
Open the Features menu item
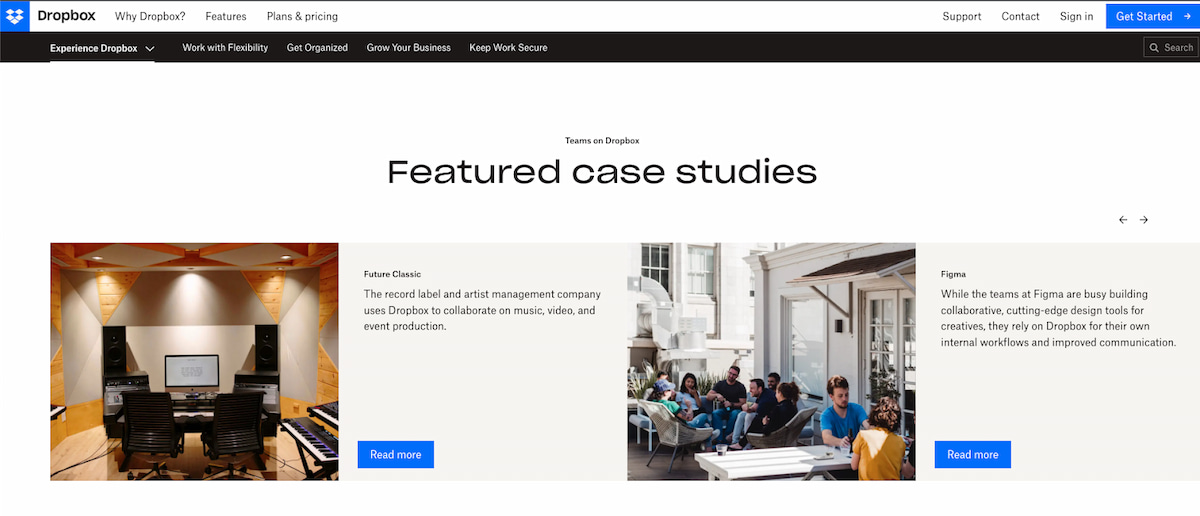pos(226,16)
